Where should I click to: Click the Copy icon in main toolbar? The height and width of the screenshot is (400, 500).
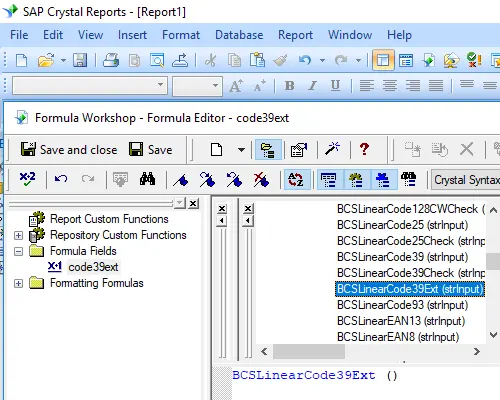[234, 60]
